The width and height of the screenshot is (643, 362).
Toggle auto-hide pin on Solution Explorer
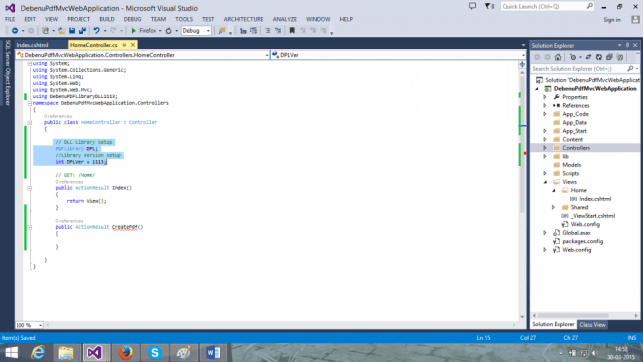627,45
